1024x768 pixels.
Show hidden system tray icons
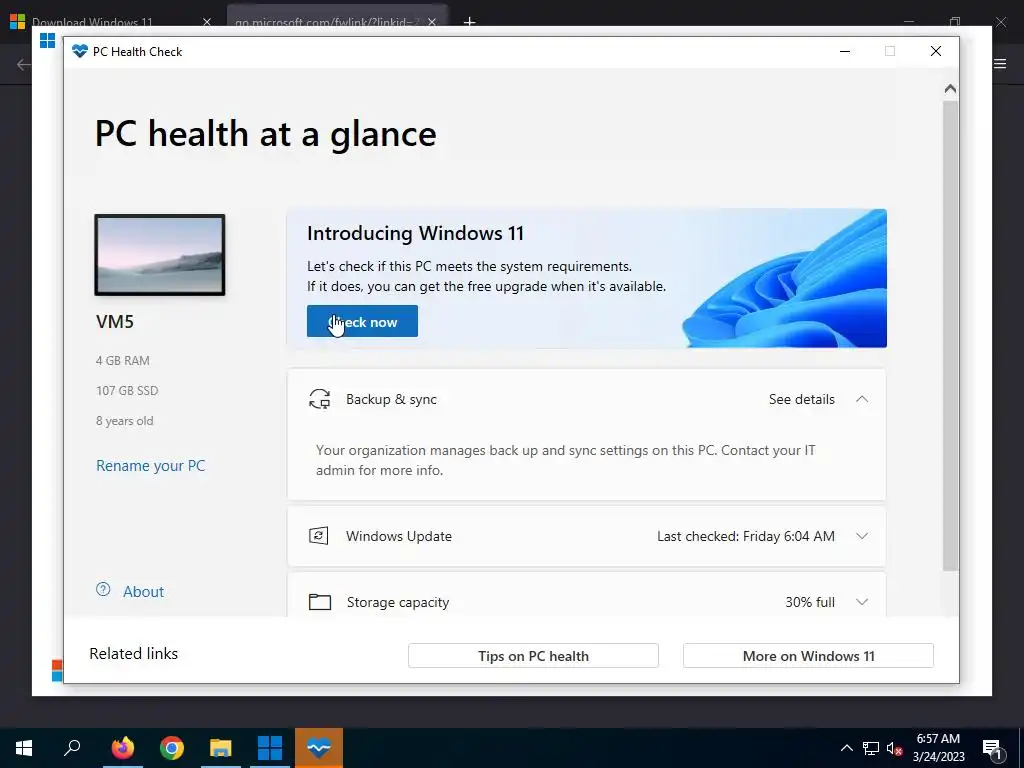point(846,748)
